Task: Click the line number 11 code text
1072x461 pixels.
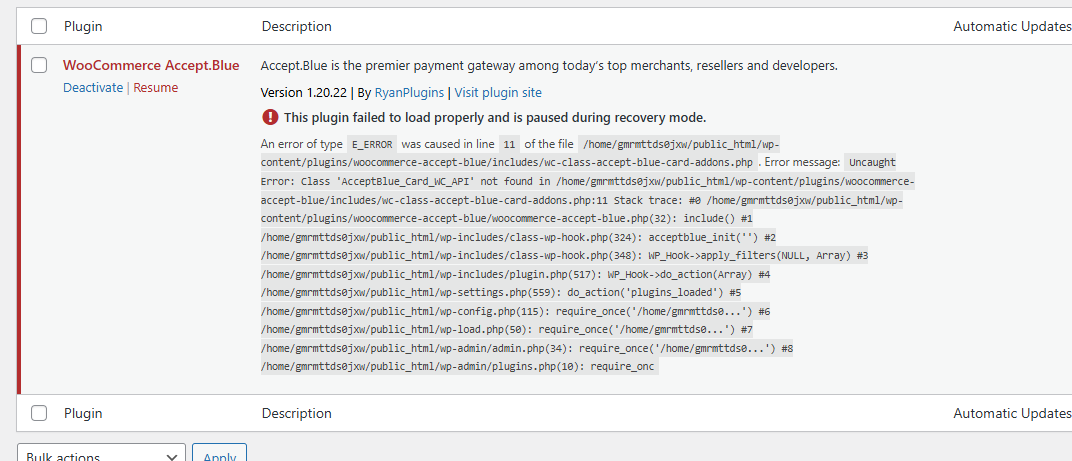Action: point(509,145)
